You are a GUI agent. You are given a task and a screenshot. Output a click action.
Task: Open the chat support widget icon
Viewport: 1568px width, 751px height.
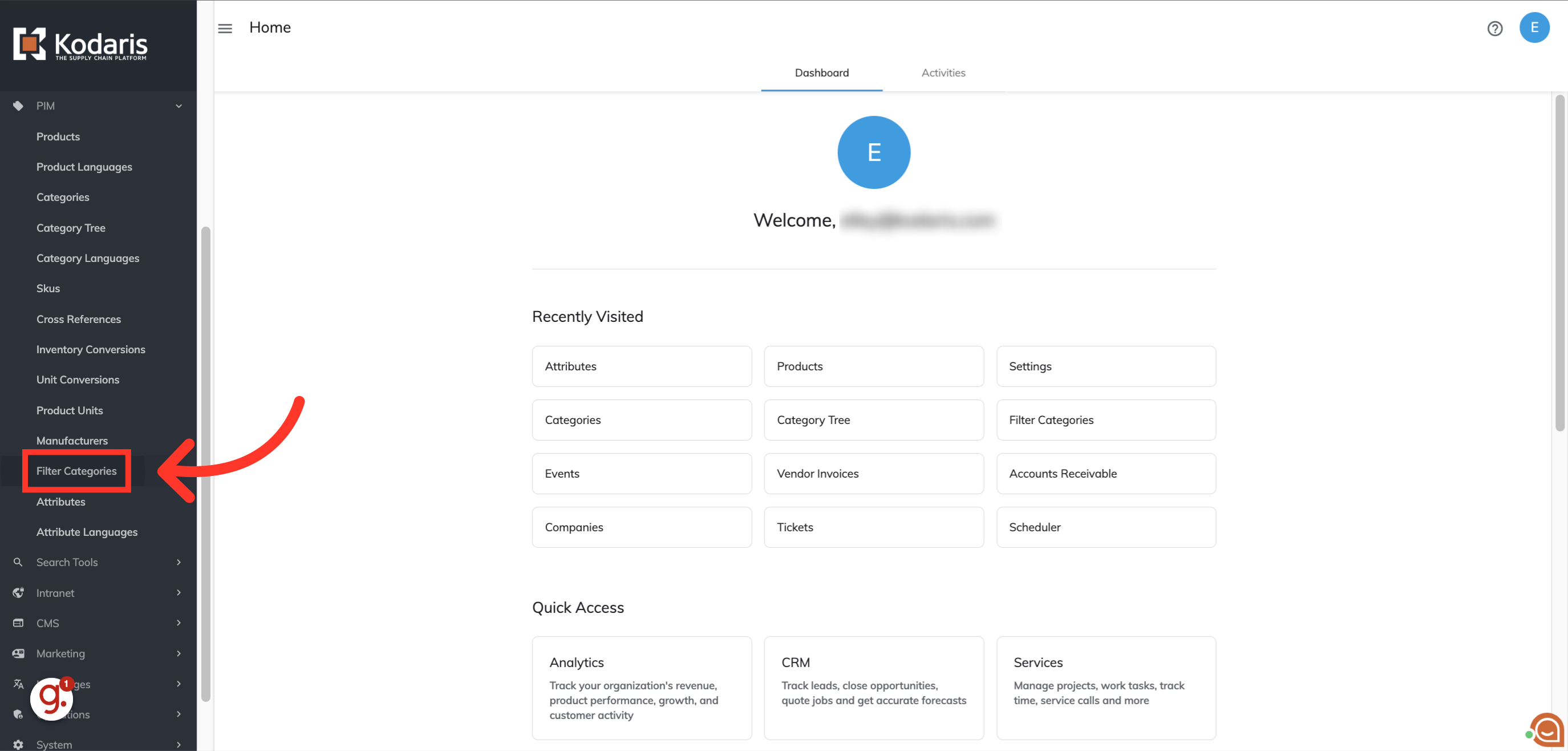(1547, 730)
